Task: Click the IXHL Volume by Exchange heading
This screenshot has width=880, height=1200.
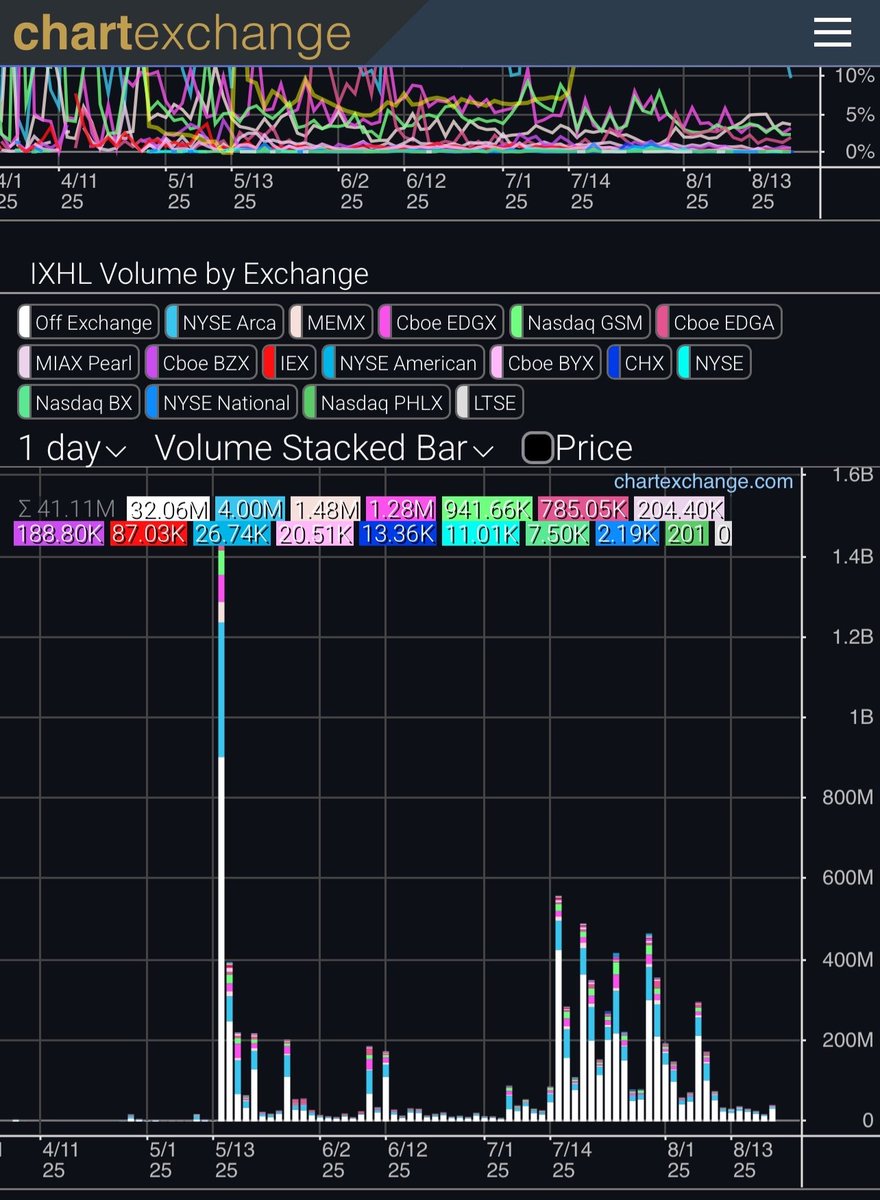Action: coord(199,273)
